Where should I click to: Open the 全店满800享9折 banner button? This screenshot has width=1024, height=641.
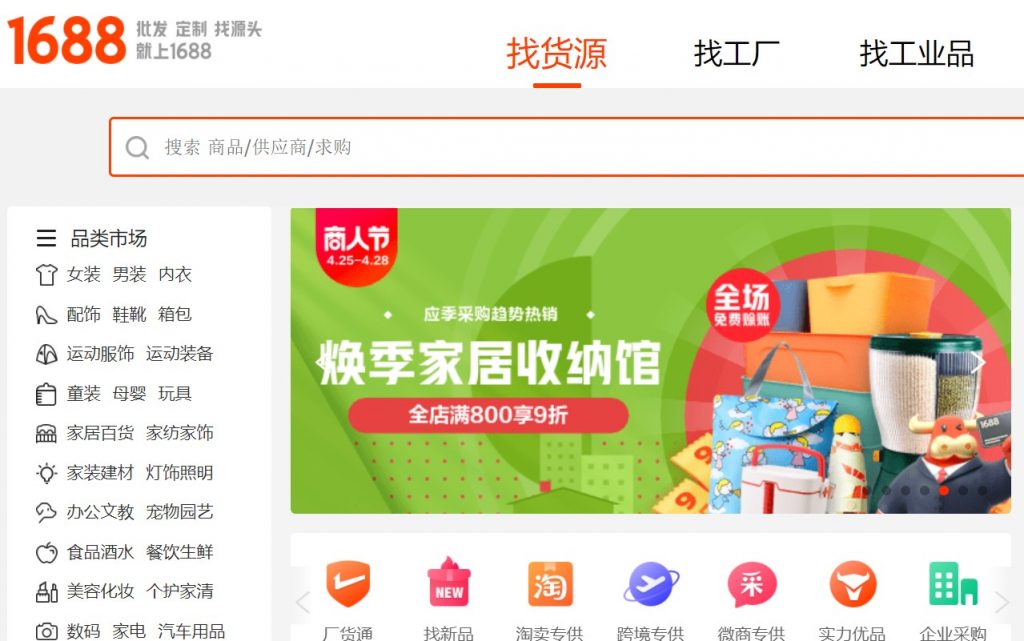coord(488,414)
